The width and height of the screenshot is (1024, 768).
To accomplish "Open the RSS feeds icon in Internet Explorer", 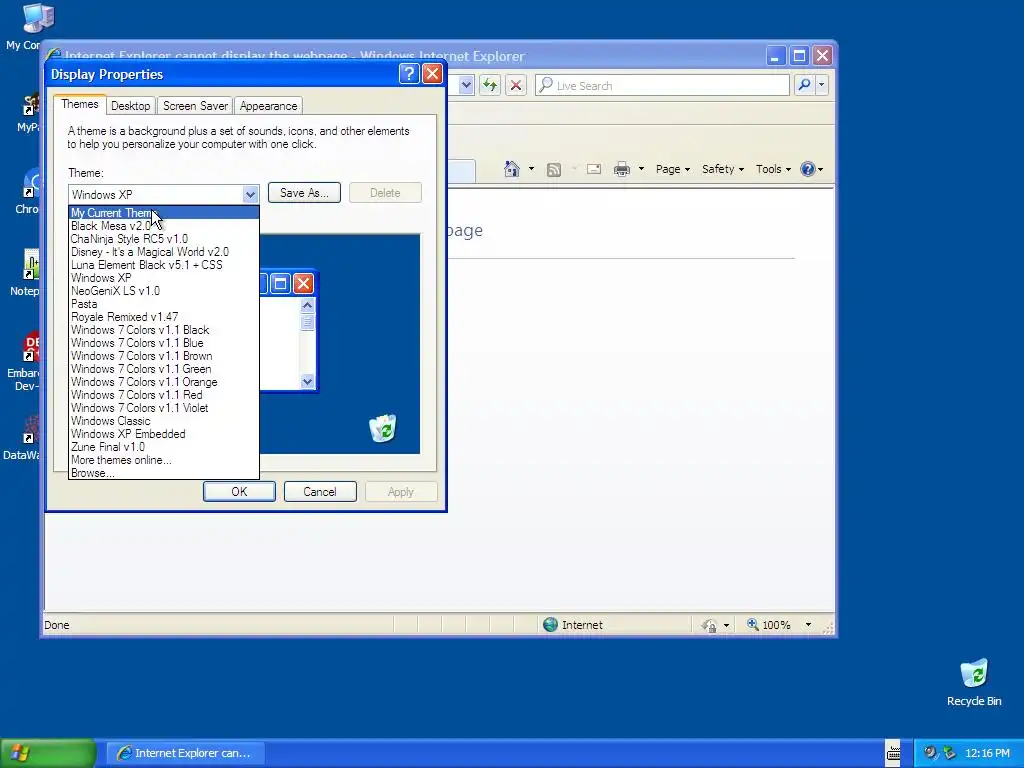I will (x=554, y=170).
